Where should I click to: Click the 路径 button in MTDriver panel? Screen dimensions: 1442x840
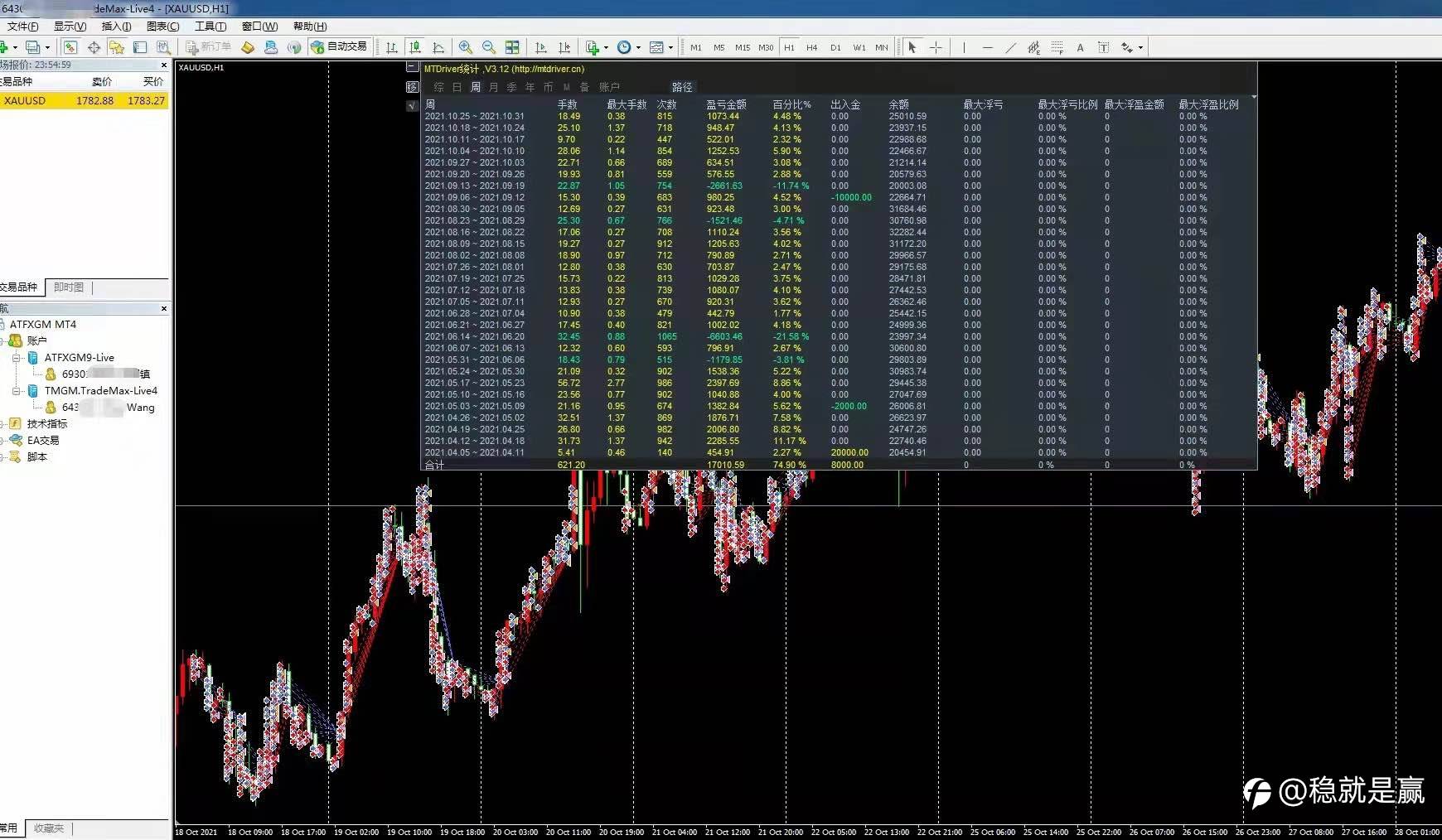click(x=682, y=87)
